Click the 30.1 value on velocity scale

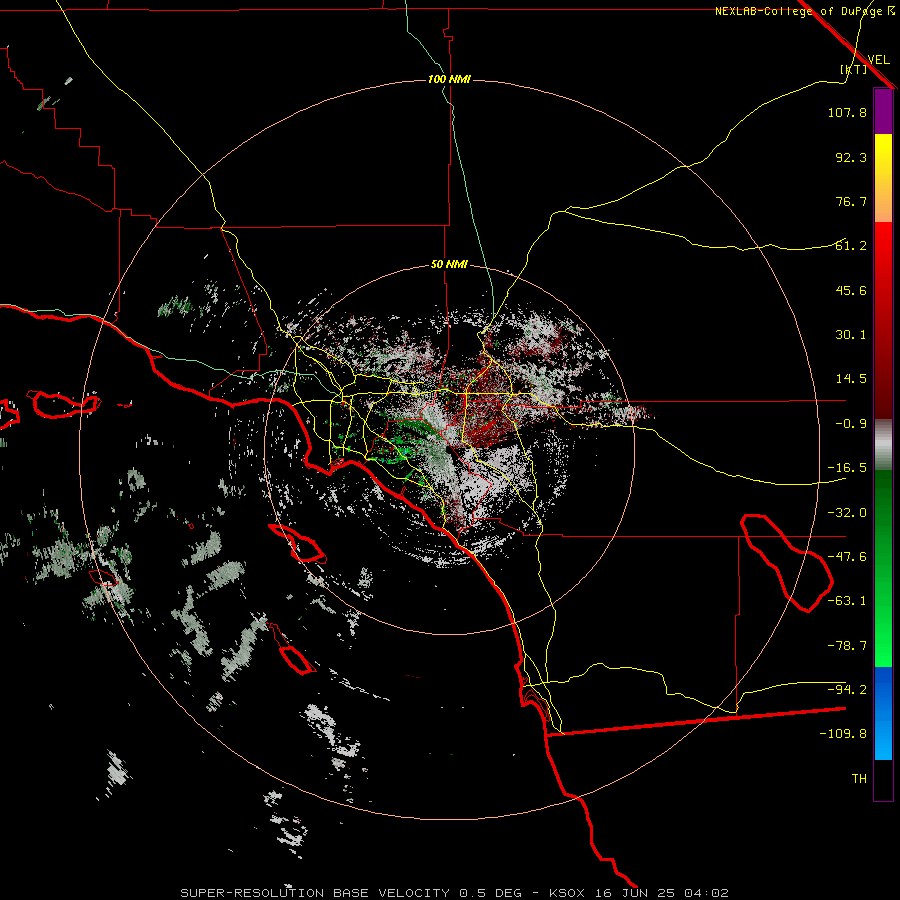(851, 335)
